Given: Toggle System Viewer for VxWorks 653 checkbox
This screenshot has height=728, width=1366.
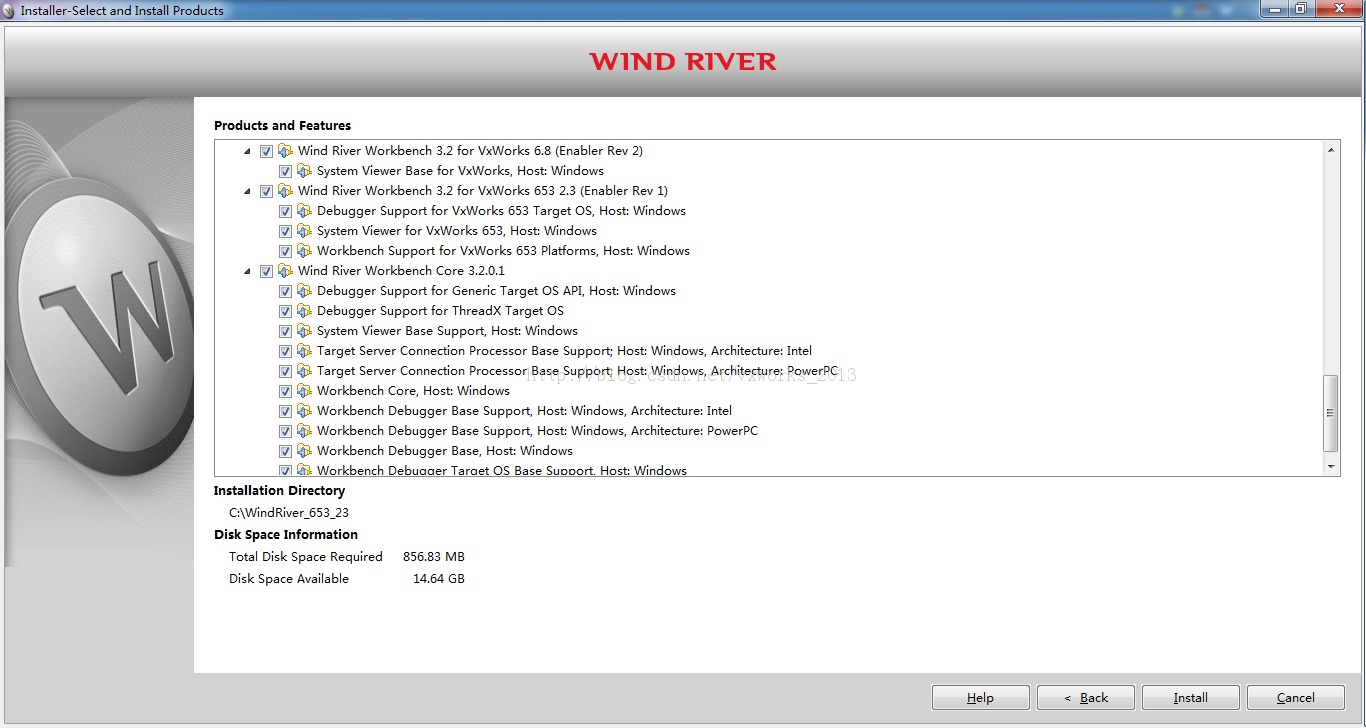Looking at the screenshot, I should (x=285, y=231).
